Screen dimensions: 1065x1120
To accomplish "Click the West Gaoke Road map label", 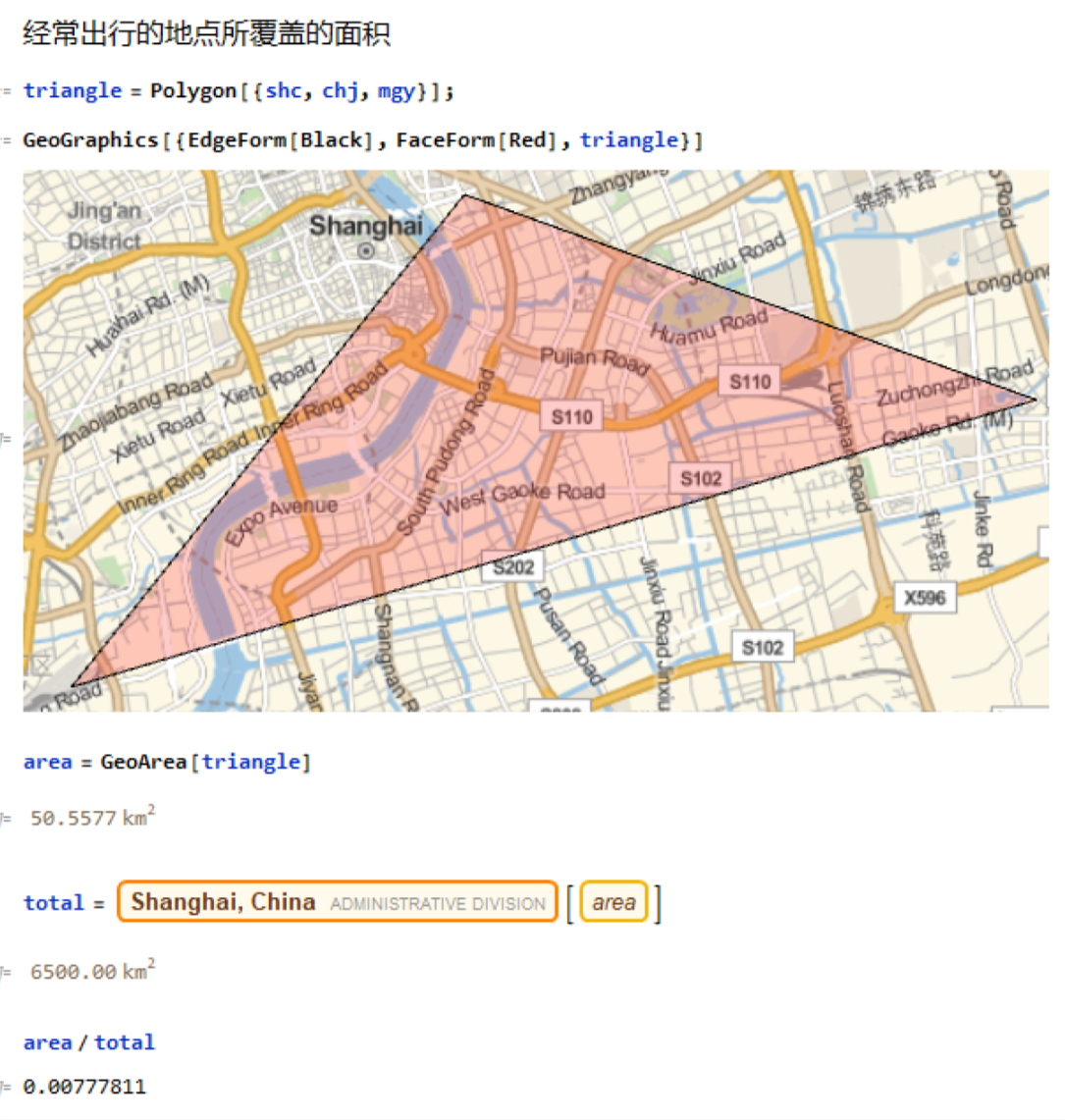I will 523,499.
